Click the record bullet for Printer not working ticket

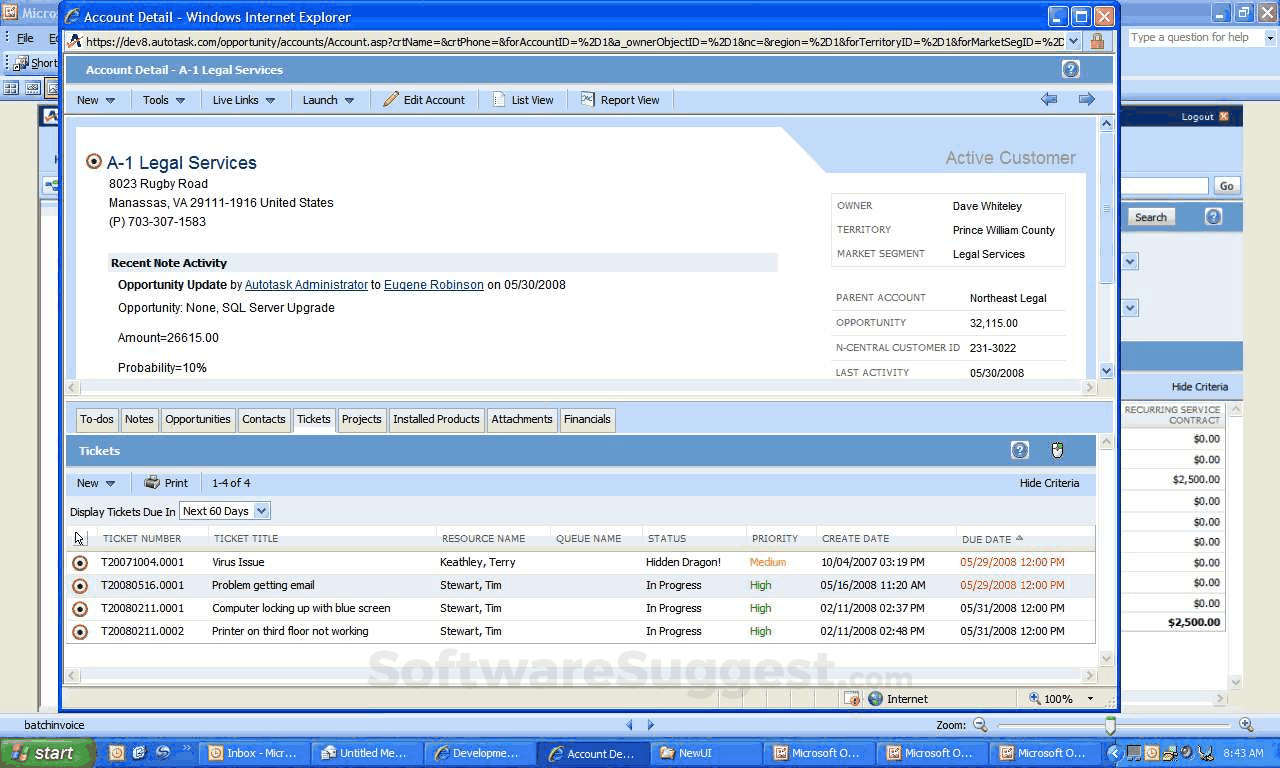coord(80,631)
